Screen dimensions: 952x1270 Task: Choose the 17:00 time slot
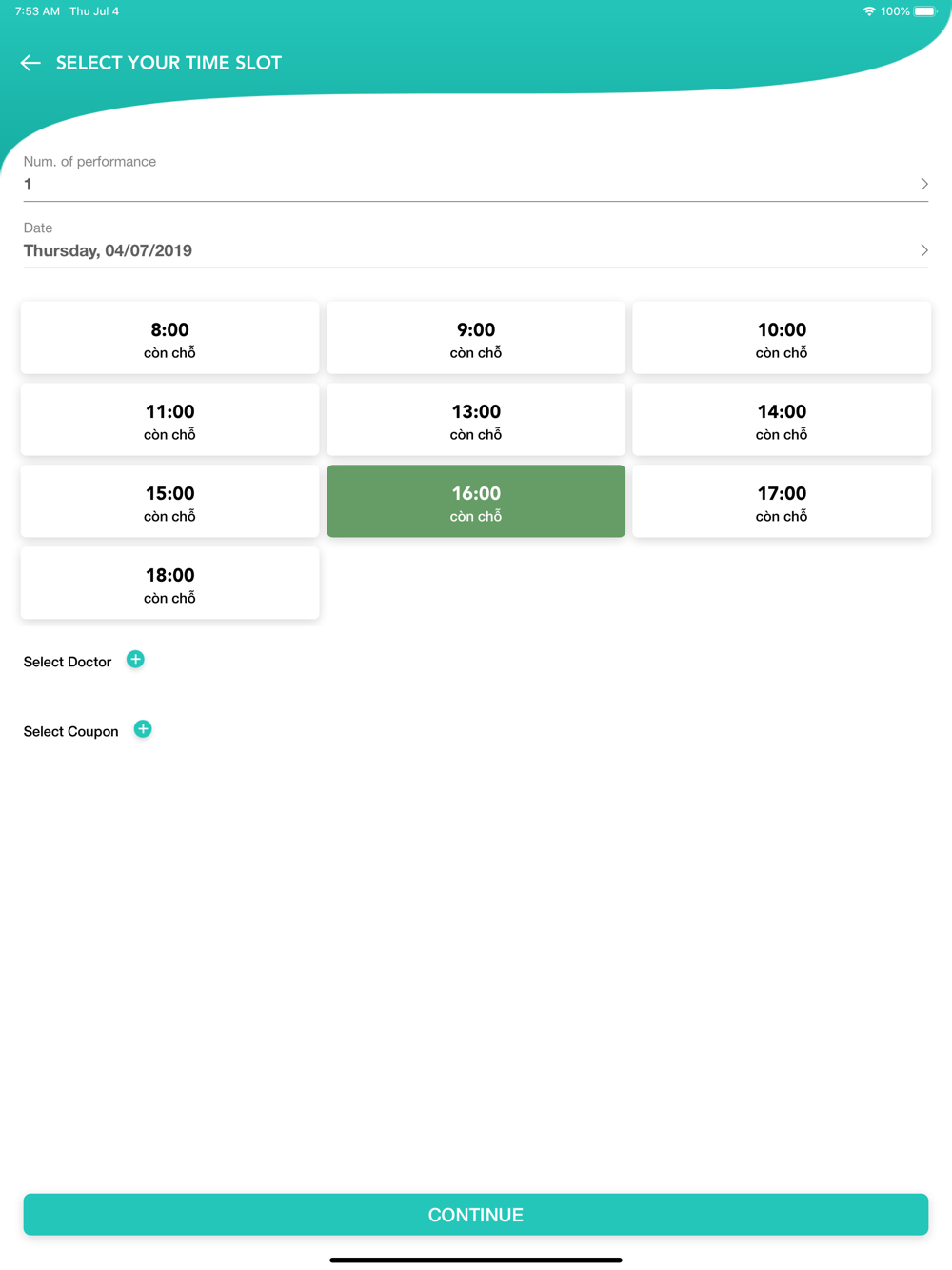782,502
